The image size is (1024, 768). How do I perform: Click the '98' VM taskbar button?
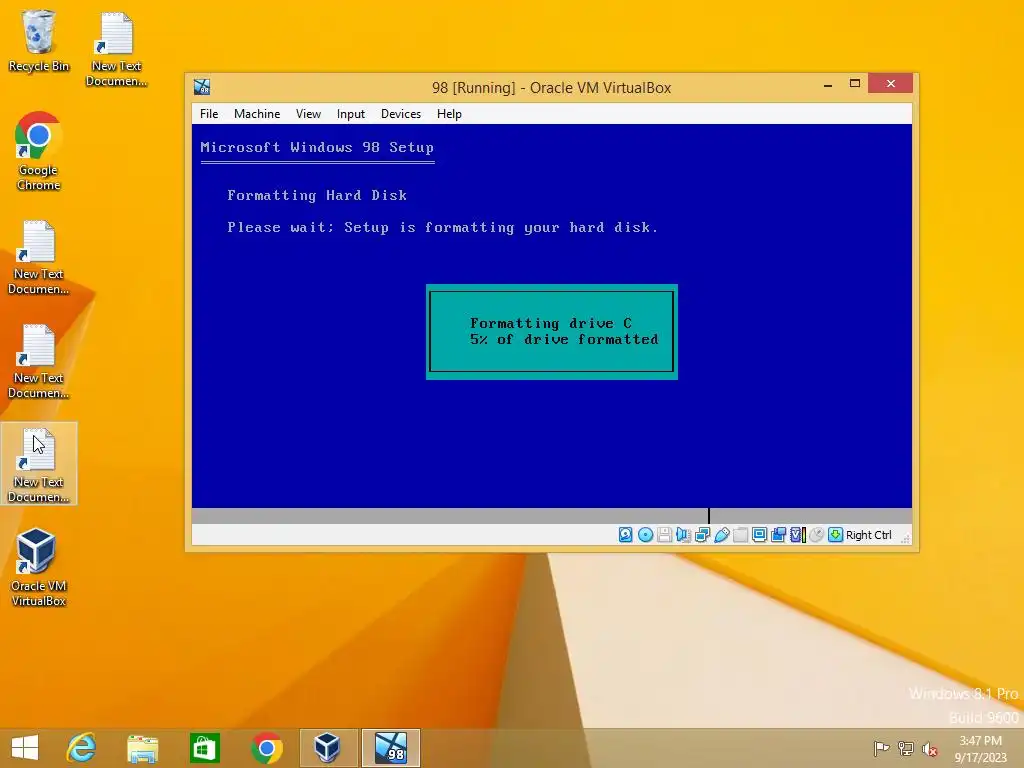click(x=391, y=748)
